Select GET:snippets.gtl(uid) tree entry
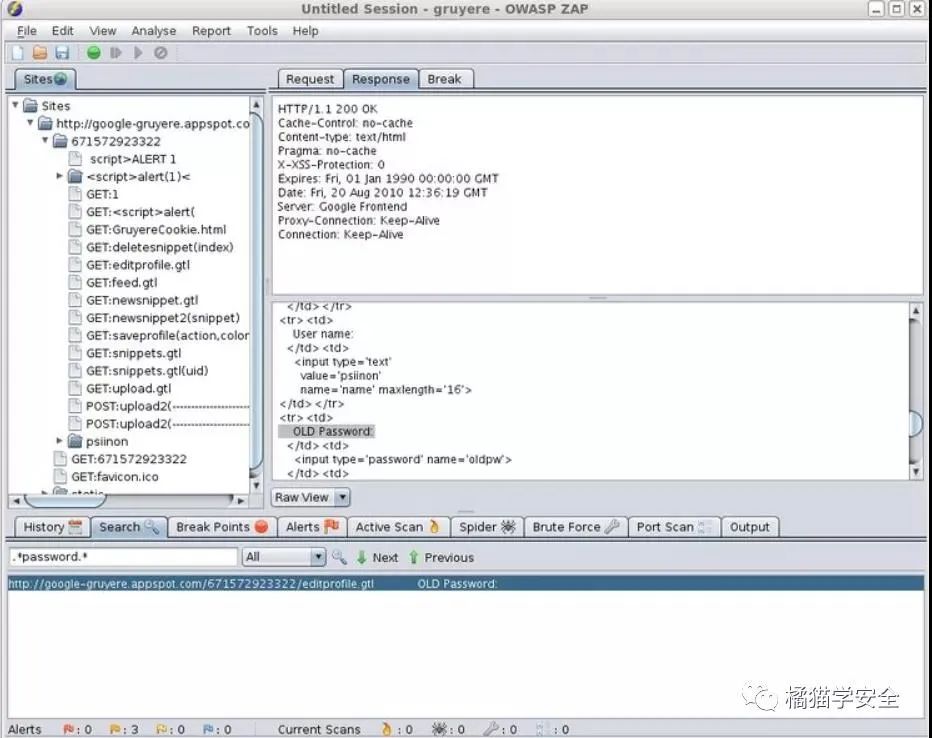This screenshot has width=932, height=738. 147,371
